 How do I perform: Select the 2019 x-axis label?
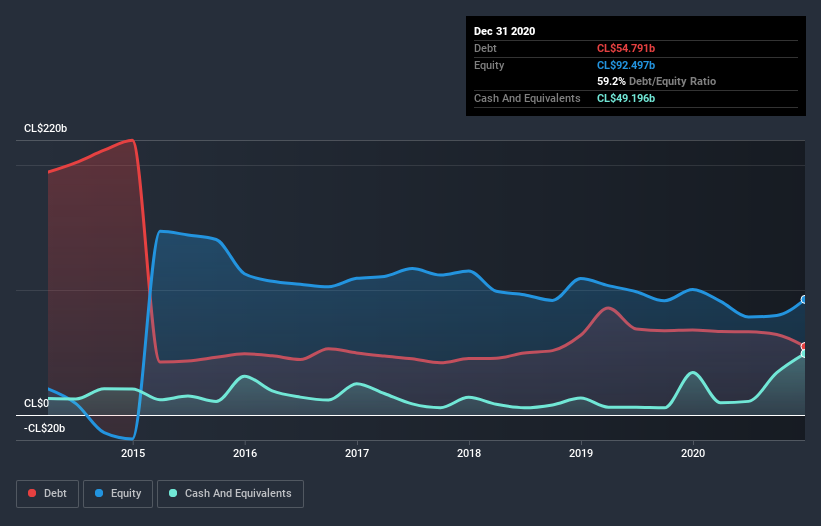point(581,453)
